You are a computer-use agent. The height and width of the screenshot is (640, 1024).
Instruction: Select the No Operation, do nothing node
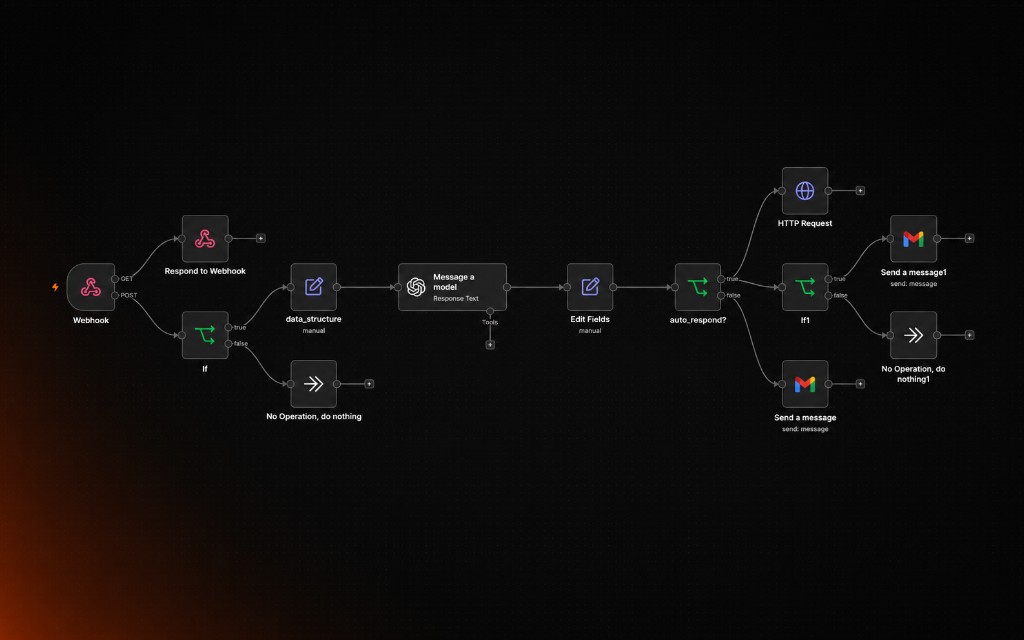[x=313, y=384]
